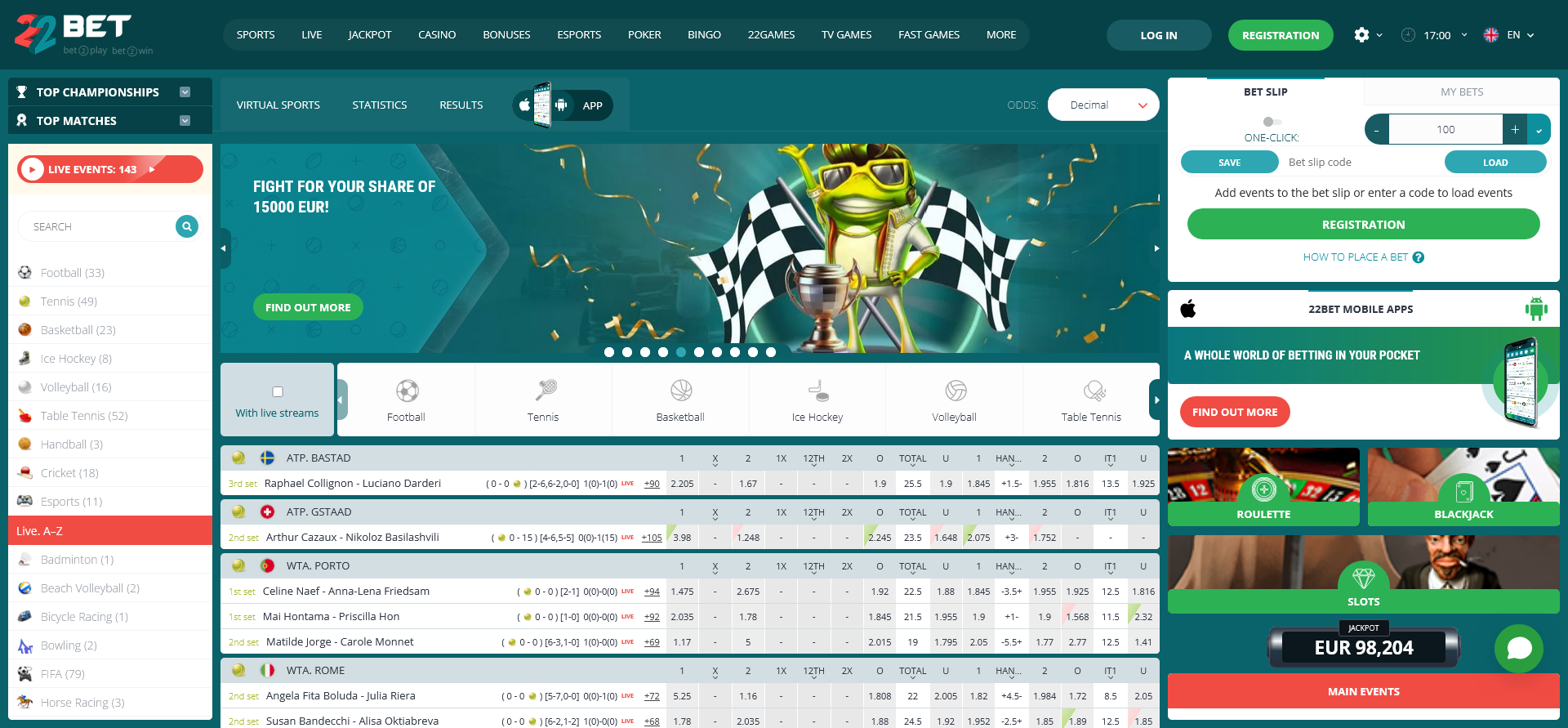This screenshot has width=1568, height=728.
Task: Click the clock icon beside 17:00
Action: point(1408,35)
